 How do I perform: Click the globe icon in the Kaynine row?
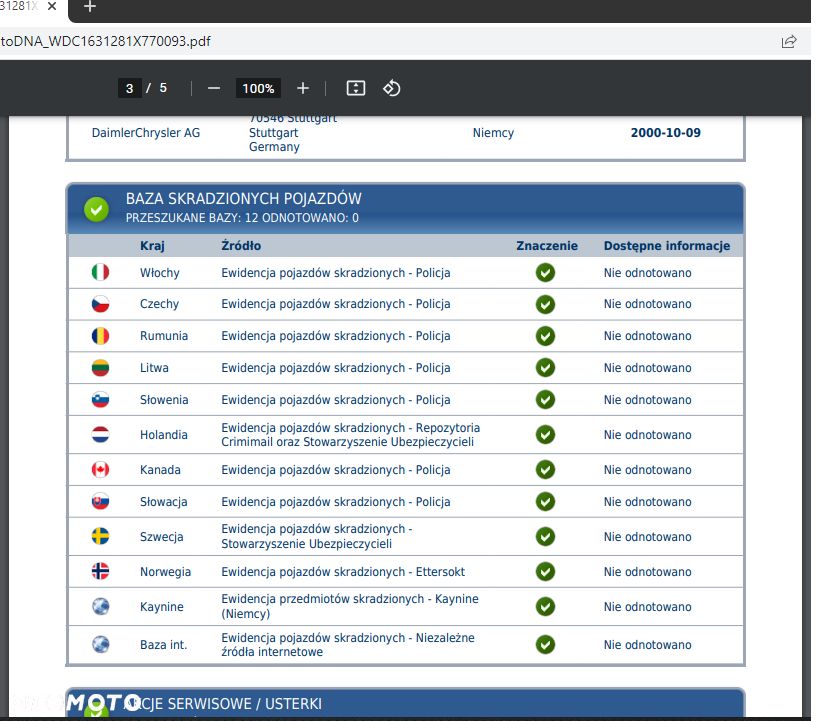100,606
